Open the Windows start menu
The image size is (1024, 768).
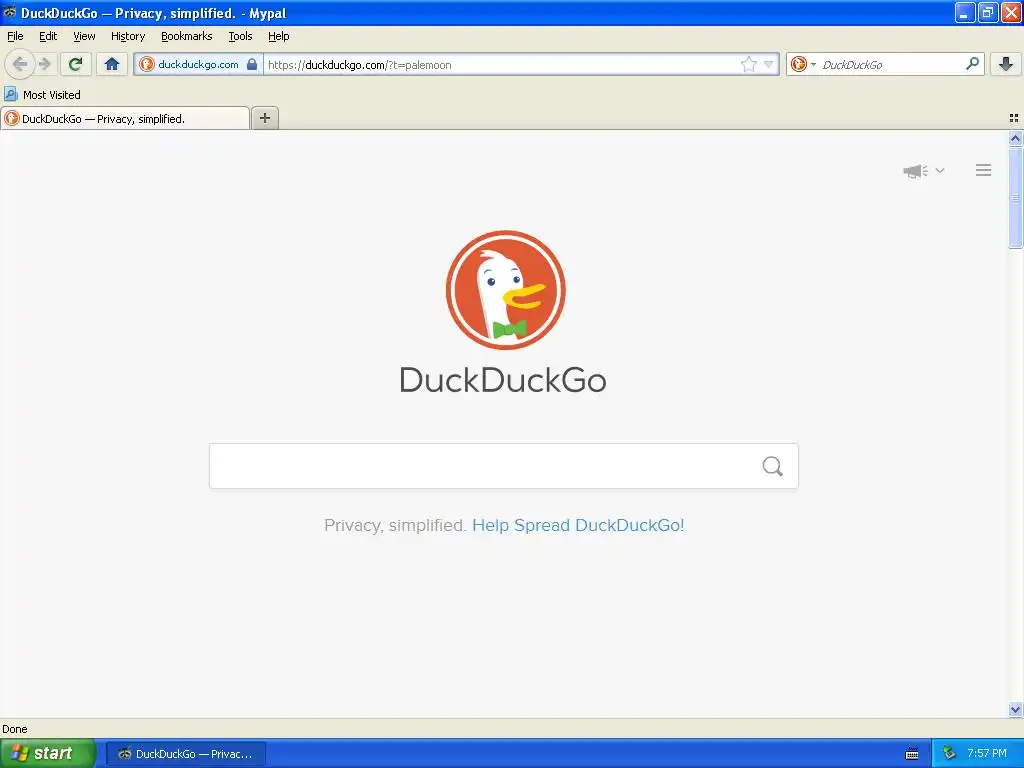coord(48,753)
